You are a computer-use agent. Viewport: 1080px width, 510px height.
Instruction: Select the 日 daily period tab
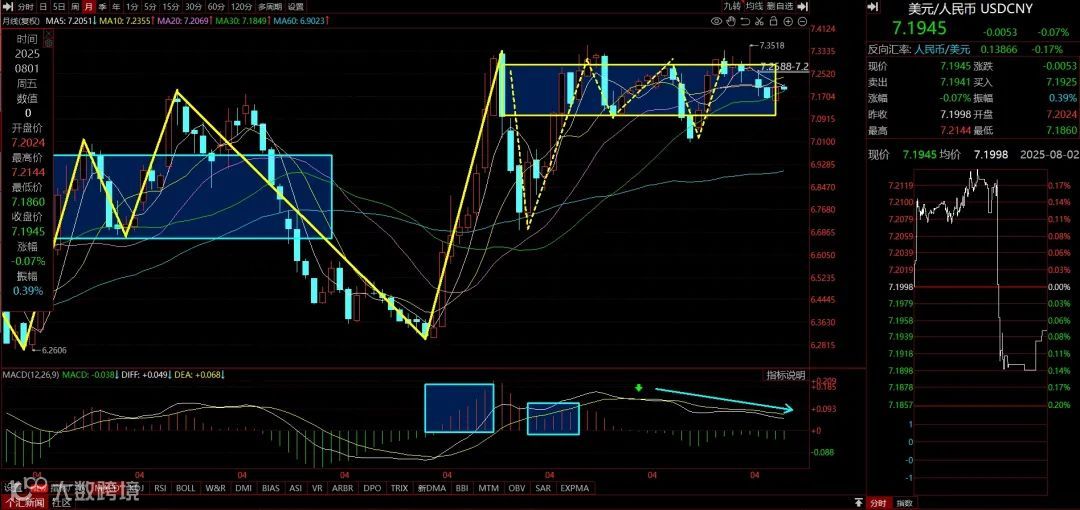[43, 7]
